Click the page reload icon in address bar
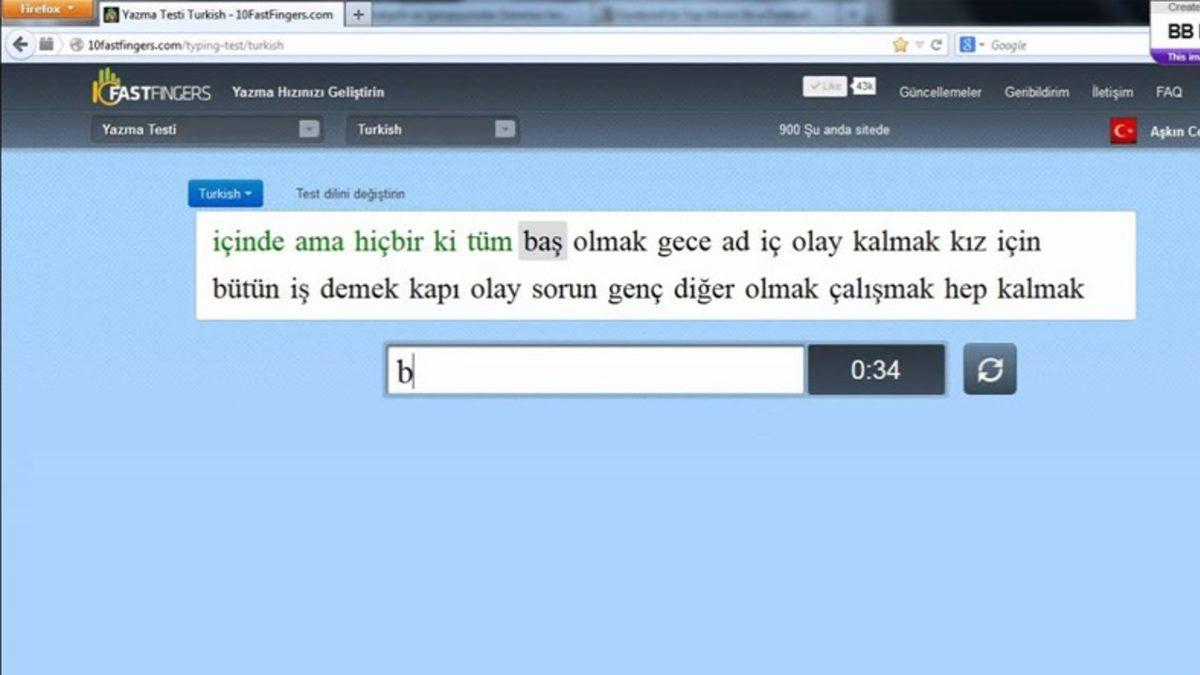 (x=937, y=45)
